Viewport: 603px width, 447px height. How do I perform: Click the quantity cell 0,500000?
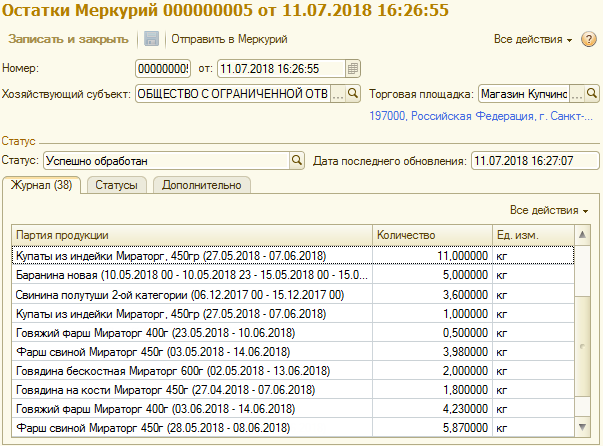pos(432,333)
